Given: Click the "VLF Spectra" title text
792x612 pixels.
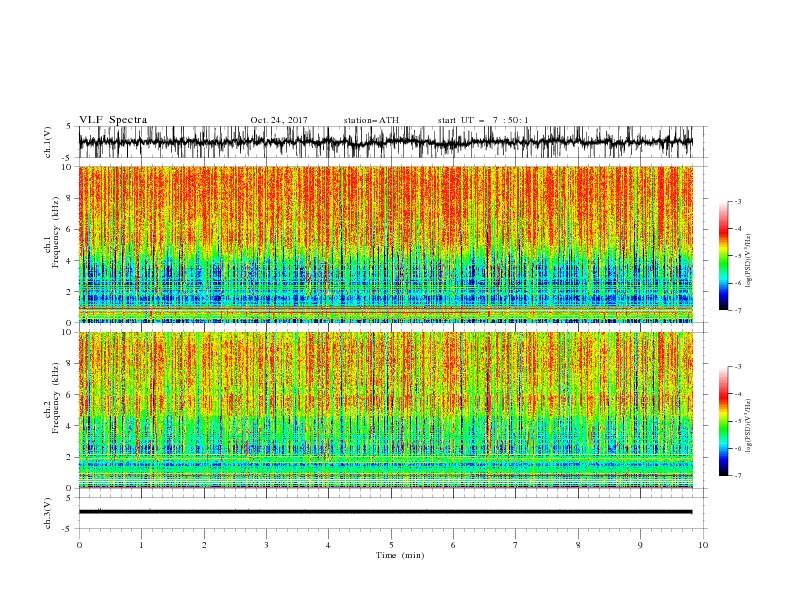Looking at the screenshot, I should pos(113,120).
